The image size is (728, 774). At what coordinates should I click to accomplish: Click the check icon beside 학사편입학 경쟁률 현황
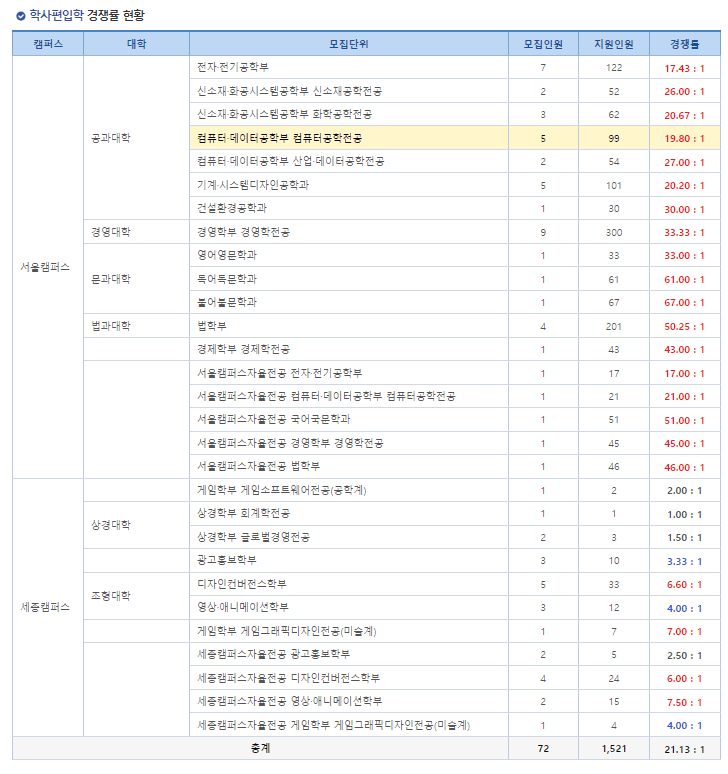click(x=21, y=16)
